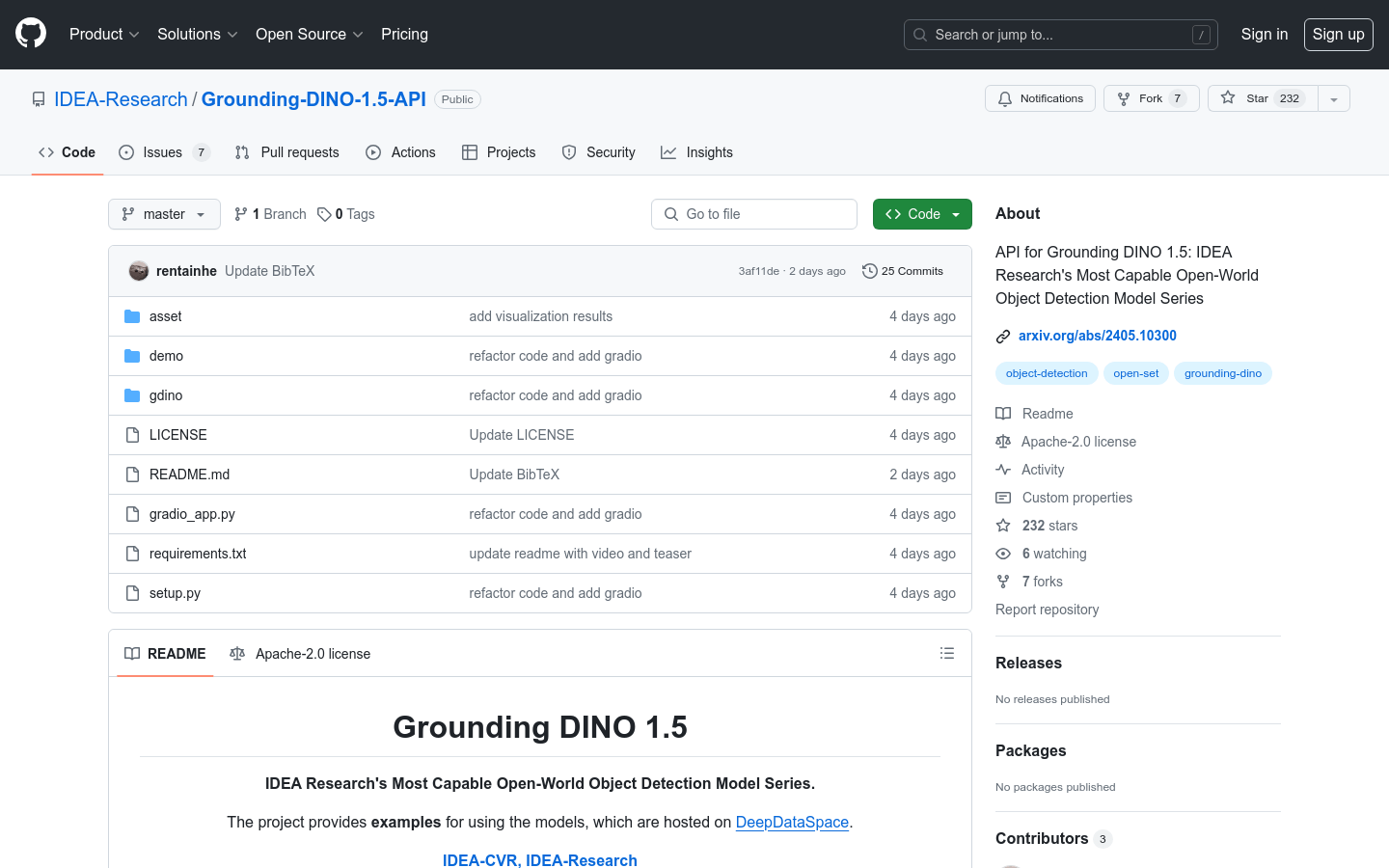Screen dimensions: 1389x868
Task: Open the arxiv.org/abs/2405.10300 link
Action: pyautogui.click(x=1097, y=336)
